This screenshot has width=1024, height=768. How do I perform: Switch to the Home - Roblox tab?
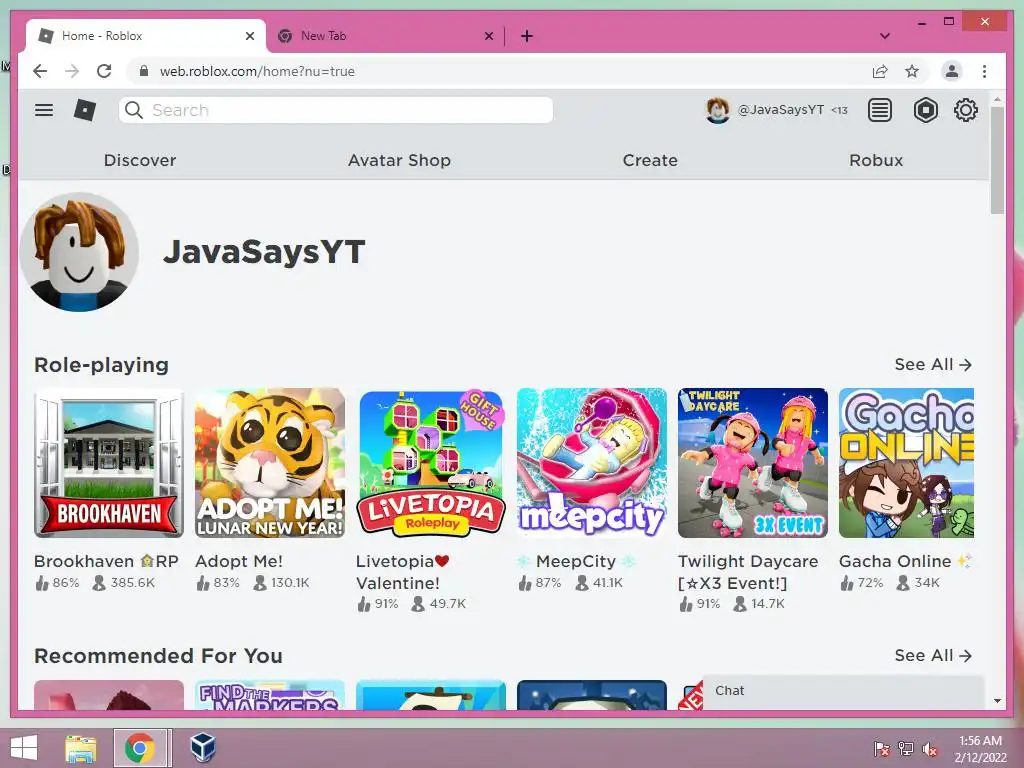coord(145,36)
